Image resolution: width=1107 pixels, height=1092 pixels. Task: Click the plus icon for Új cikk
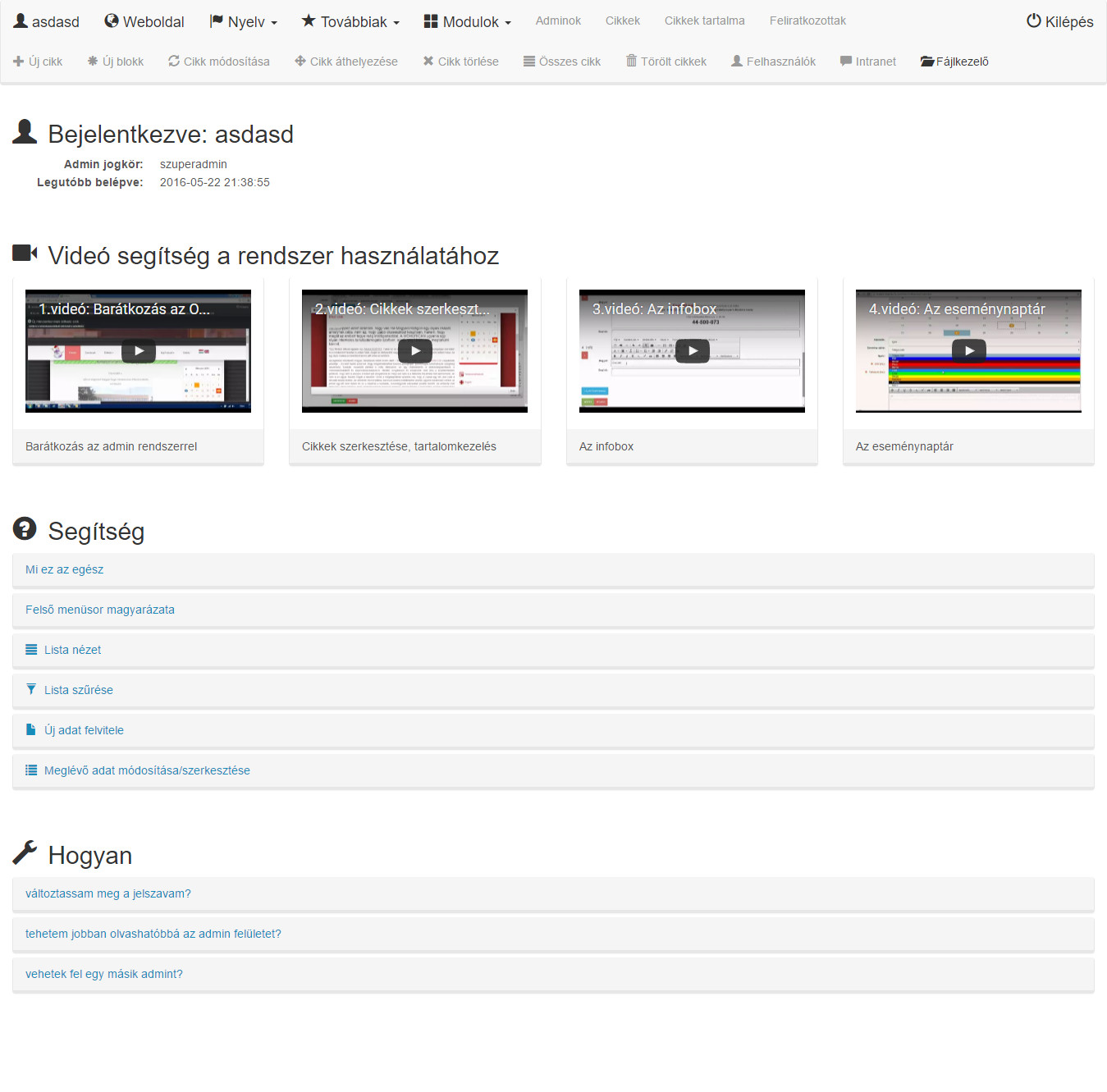[18, 62]
